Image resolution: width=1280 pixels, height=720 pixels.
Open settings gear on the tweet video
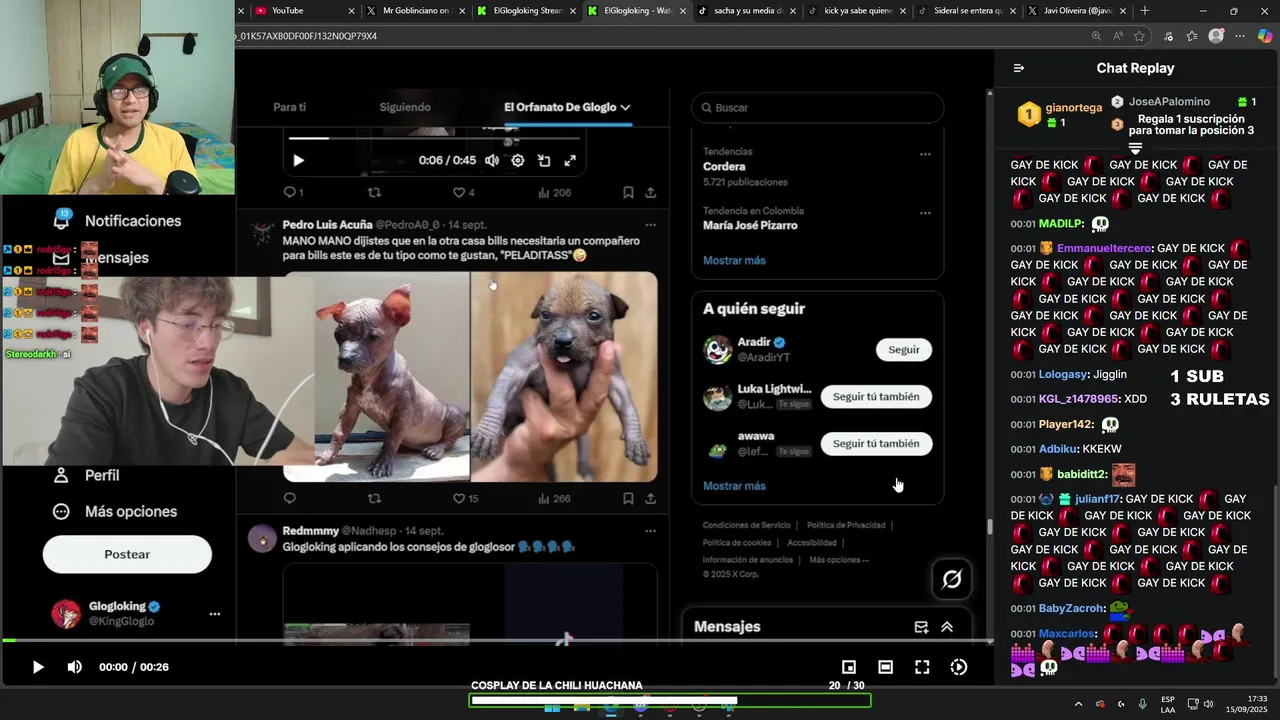(x=517, y=160)
